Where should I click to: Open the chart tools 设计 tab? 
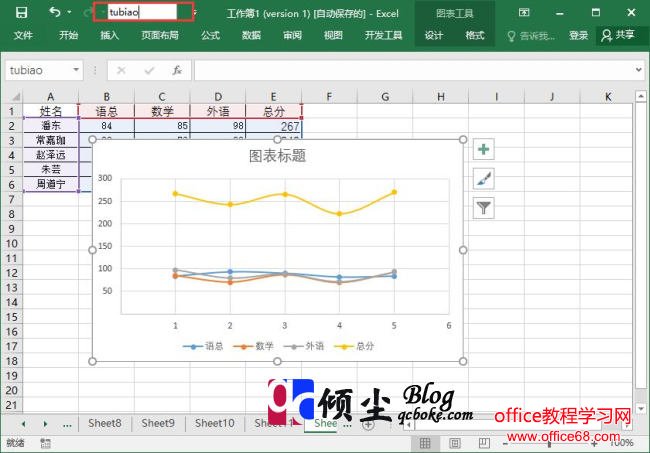[x=434, y=35]
